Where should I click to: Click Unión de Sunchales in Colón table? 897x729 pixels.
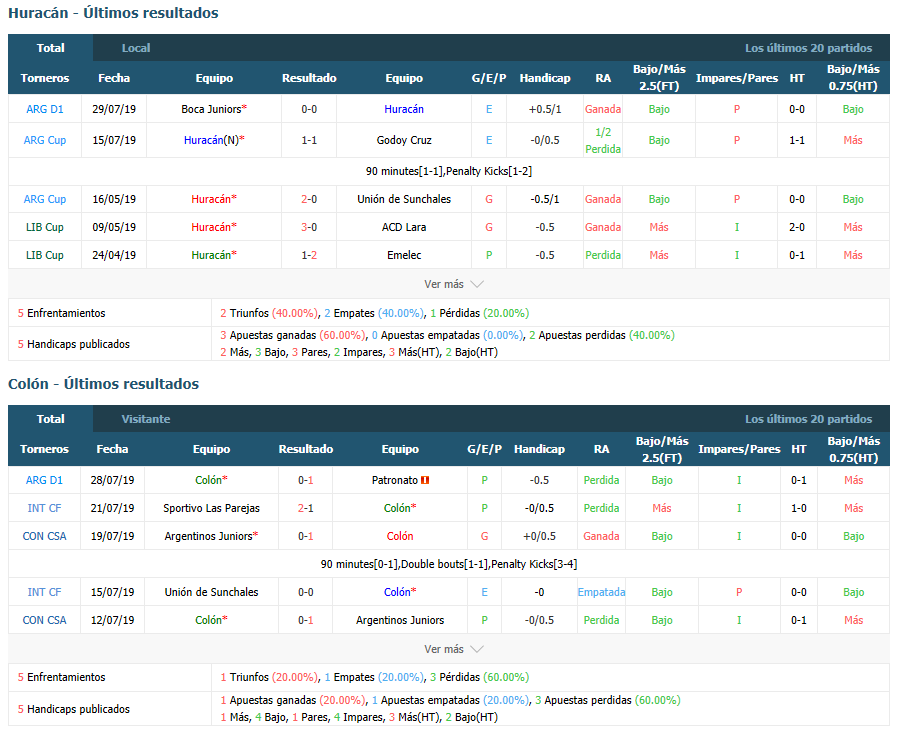coord(211,592)
